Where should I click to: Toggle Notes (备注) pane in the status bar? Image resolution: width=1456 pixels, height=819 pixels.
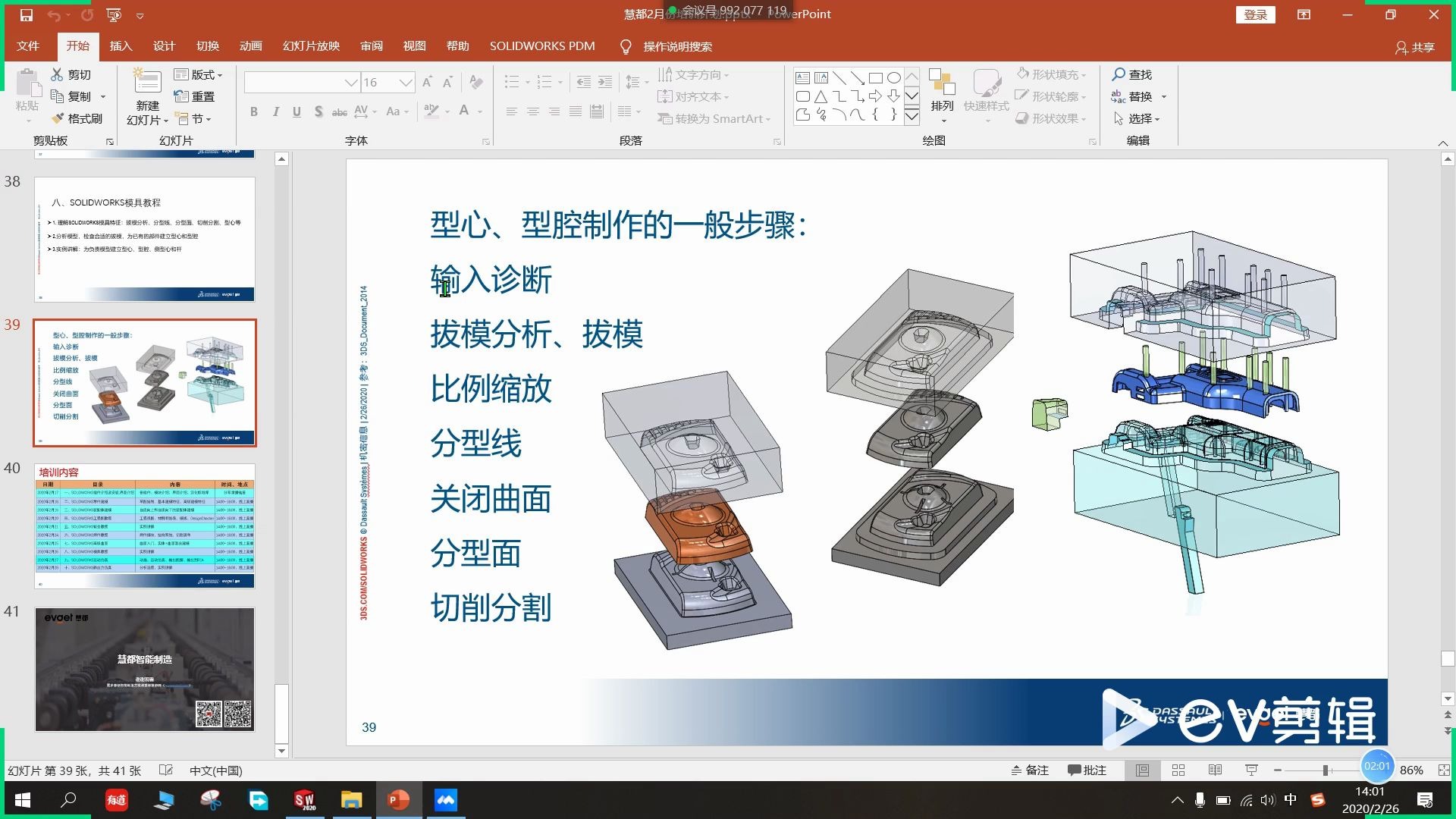[1030, 770]
